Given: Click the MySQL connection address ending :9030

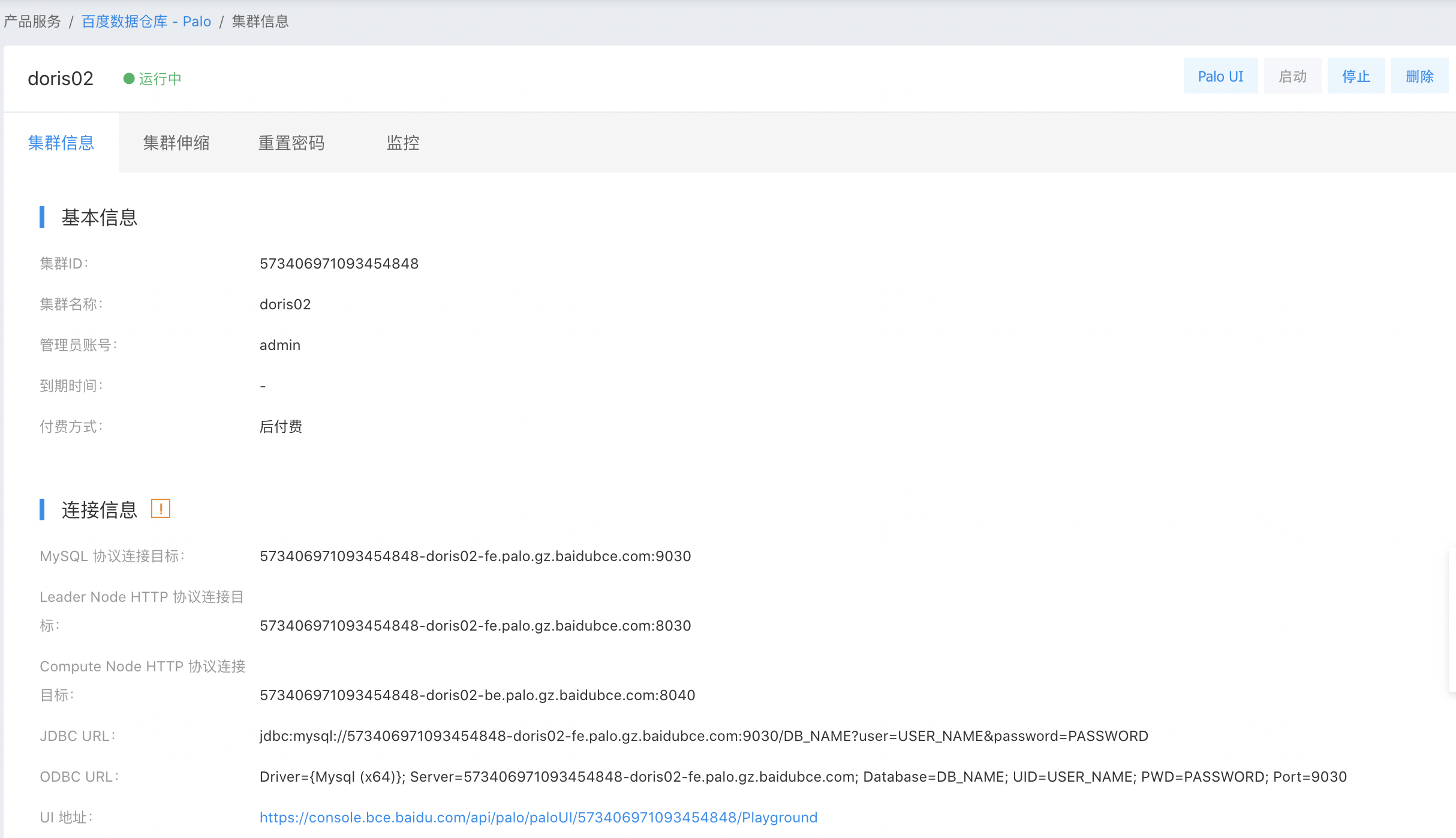Looking at the screenshot, I should (475, 556).
